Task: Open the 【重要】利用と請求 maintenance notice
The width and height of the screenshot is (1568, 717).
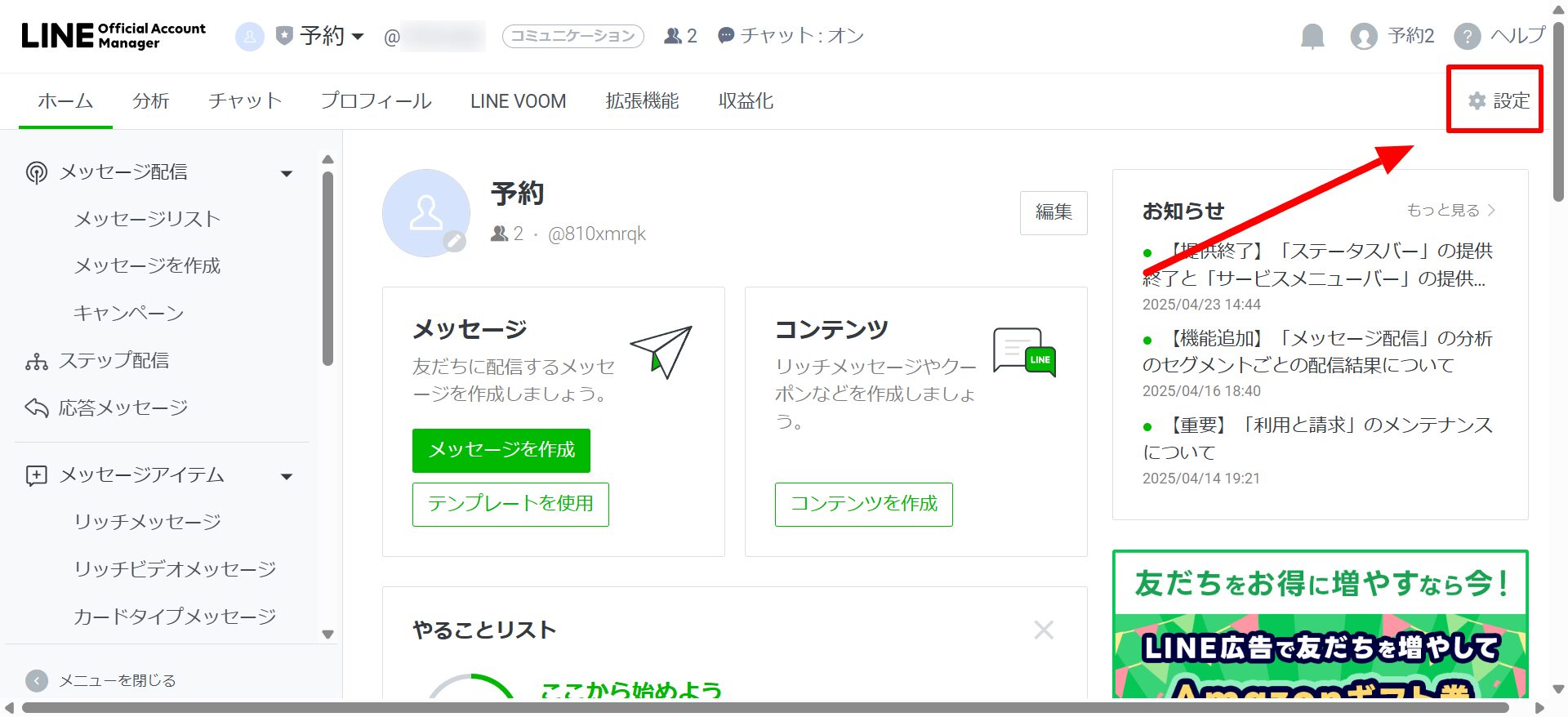Action: 1316,439
